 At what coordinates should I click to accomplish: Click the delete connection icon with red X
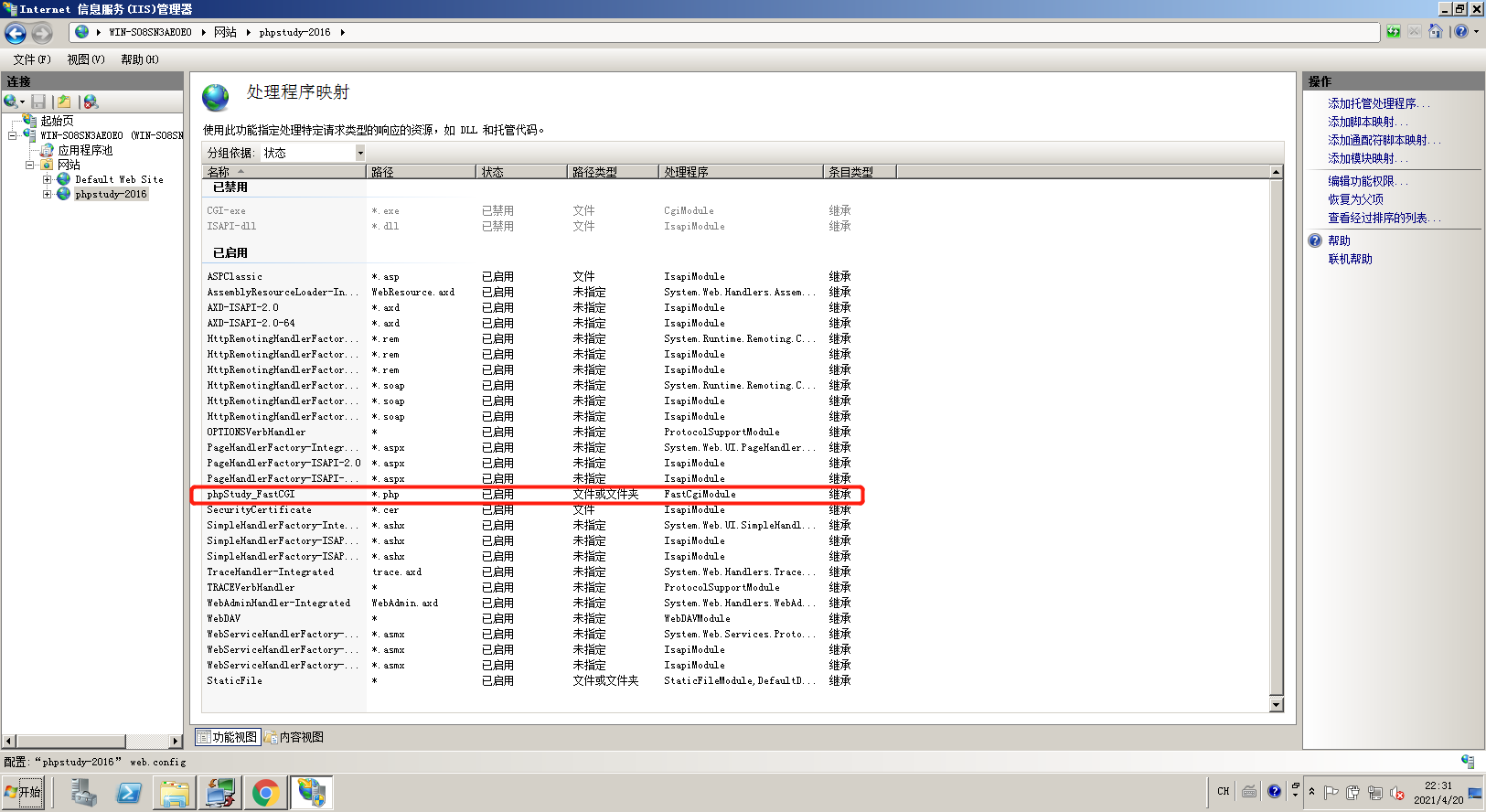(90, 101)
